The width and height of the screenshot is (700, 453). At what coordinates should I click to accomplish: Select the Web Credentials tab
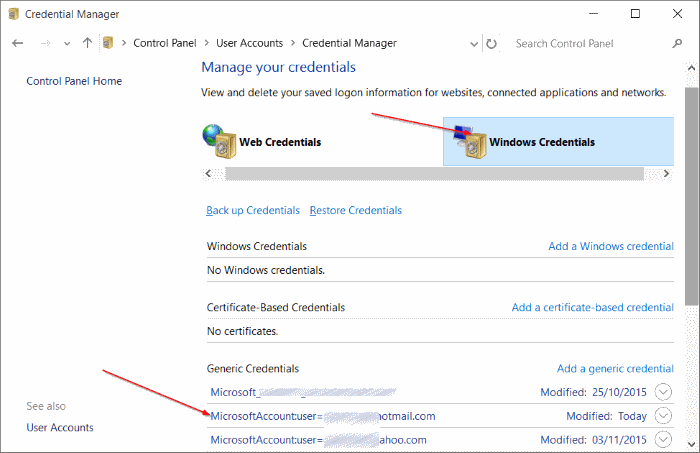(x=279, y=142)
